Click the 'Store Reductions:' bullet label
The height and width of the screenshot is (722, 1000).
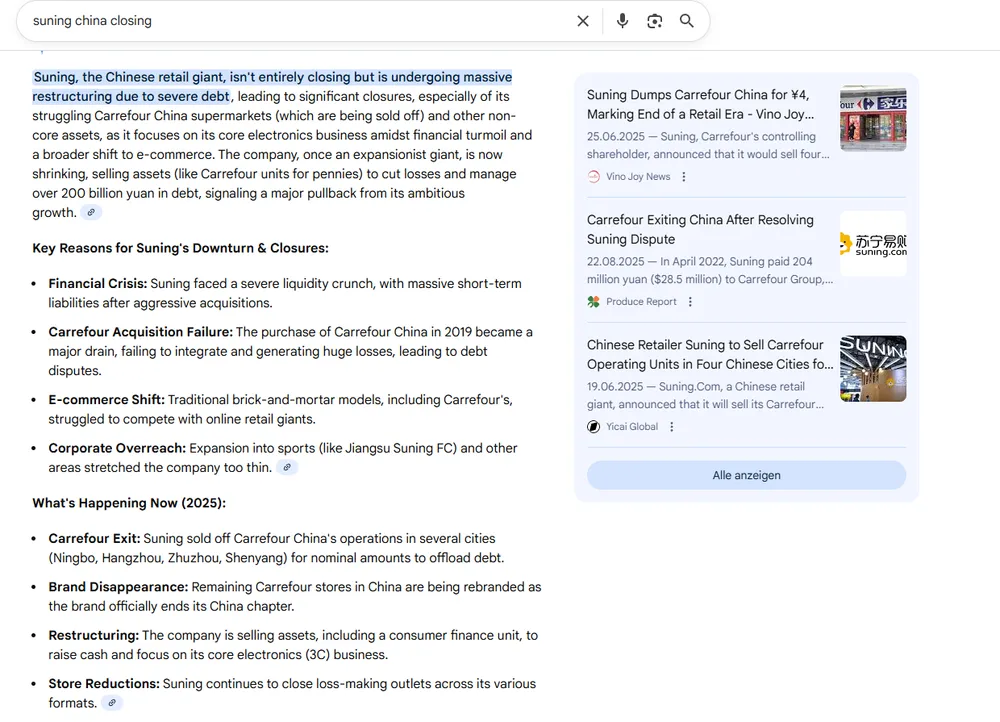coord(104,684)
